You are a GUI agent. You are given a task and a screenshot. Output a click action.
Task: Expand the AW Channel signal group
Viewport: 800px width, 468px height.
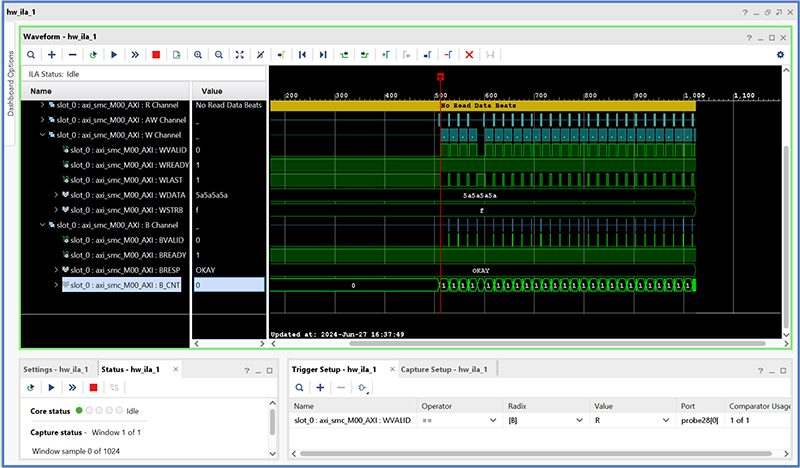tap(42, 119)
